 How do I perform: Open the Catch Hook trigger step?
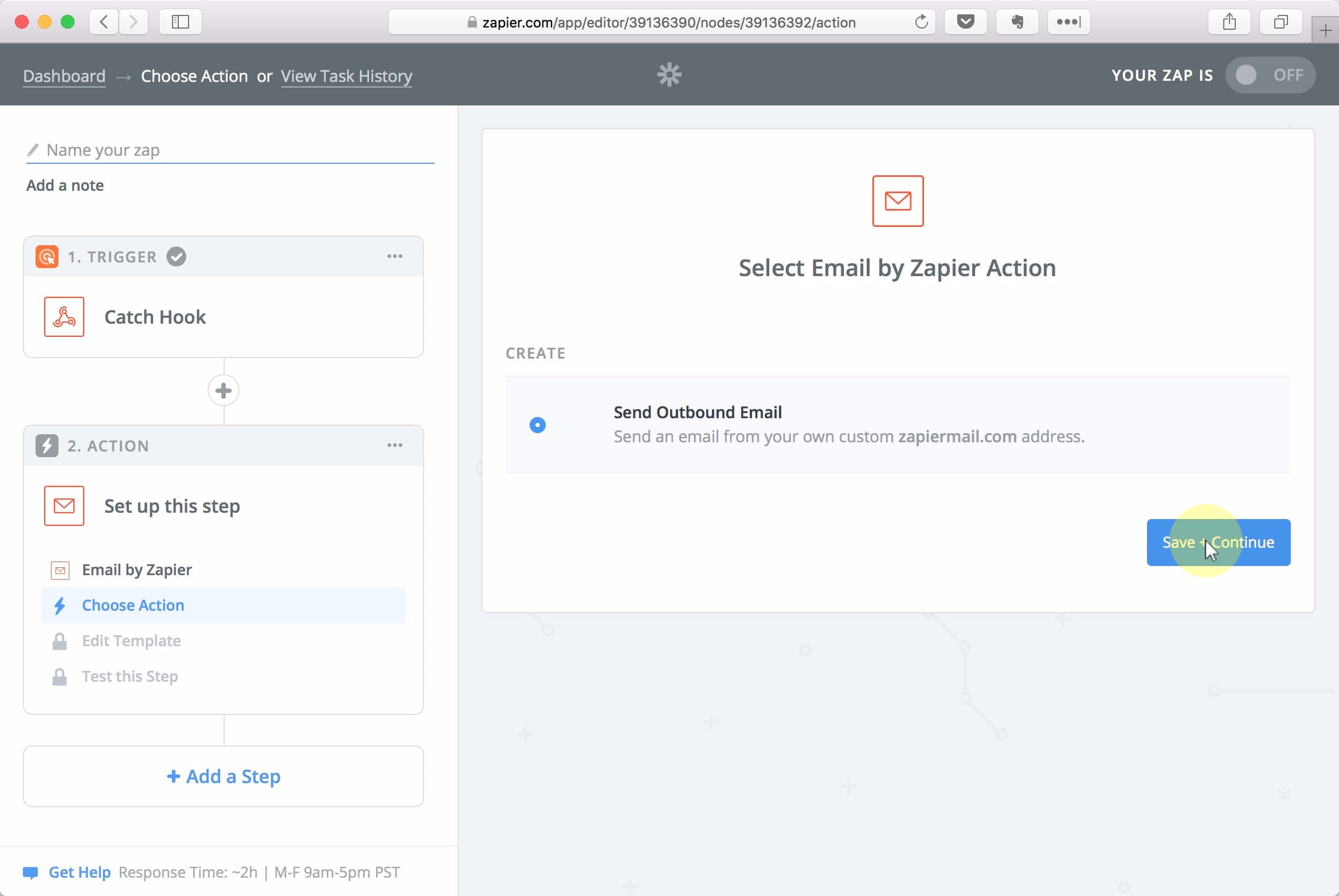(224, 317)
